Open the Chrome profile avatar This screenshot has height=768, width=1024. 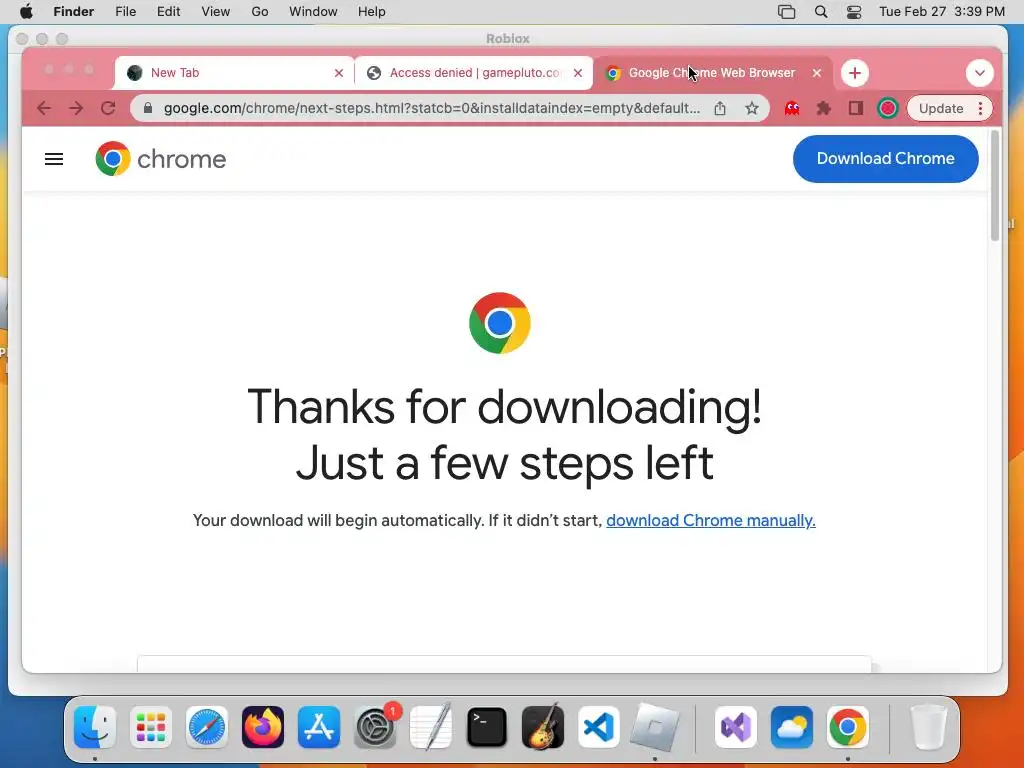click(x=888, y=108)
